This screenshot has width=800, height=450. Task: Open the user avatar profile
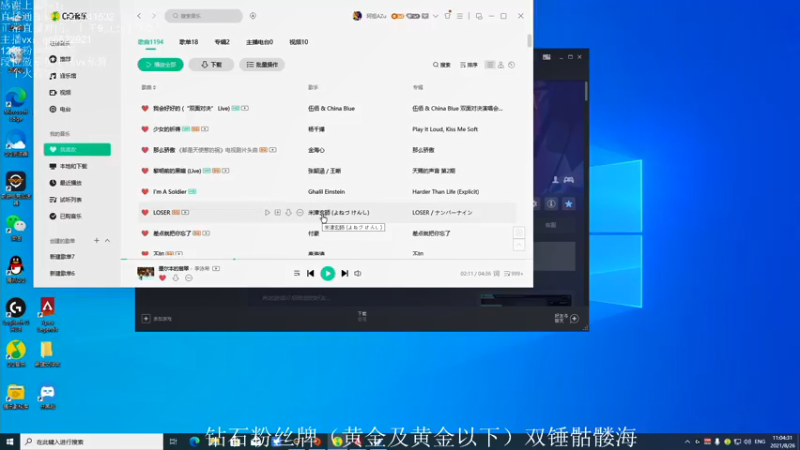357,16
